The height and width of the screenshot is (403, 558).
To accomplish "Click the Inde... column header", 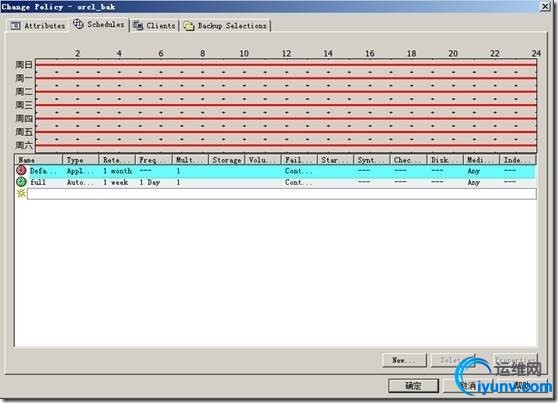I will tap(518, 160).
